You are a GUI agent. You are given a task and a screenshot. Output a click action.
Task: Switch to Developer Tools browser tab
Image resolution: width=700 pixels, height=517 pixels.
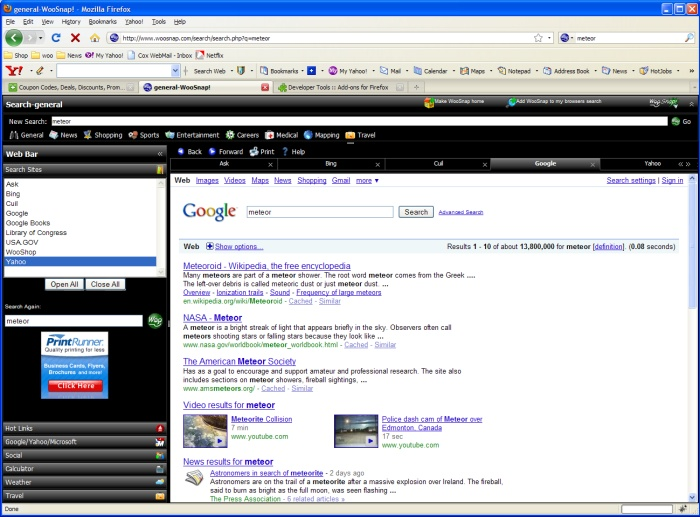[x=338, y=88]
